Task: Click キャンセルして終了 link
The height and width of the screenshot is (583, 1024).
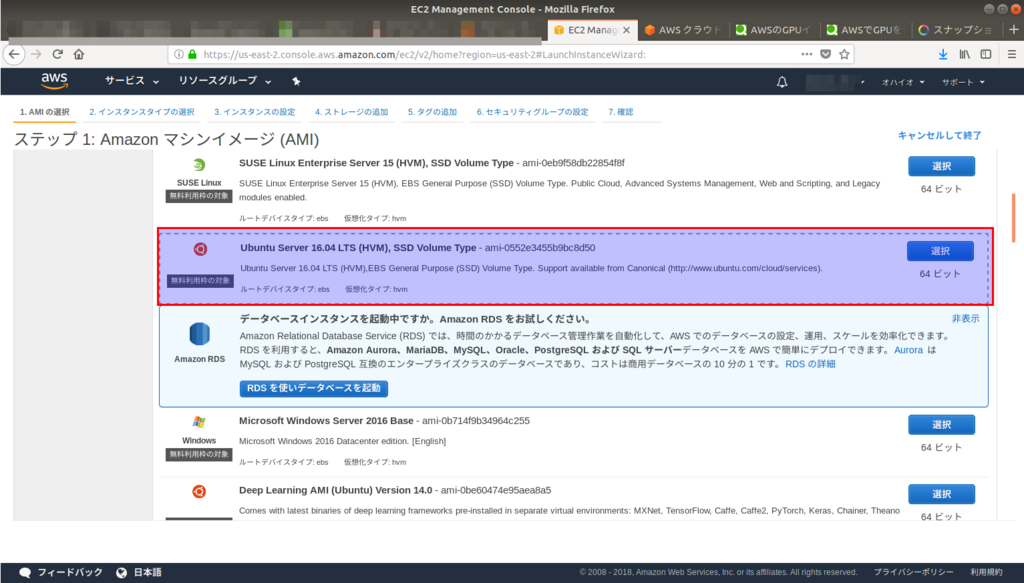Action: (x=939, y=135)
